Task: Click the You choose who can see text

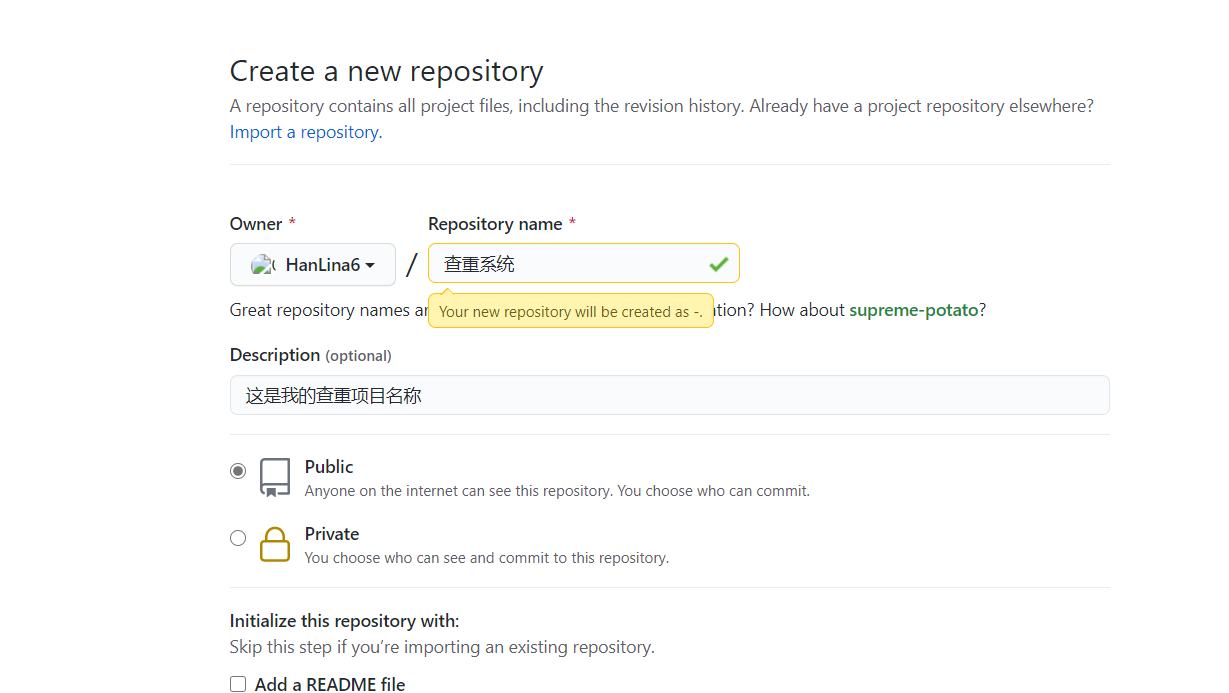Action: pos(487,558)
